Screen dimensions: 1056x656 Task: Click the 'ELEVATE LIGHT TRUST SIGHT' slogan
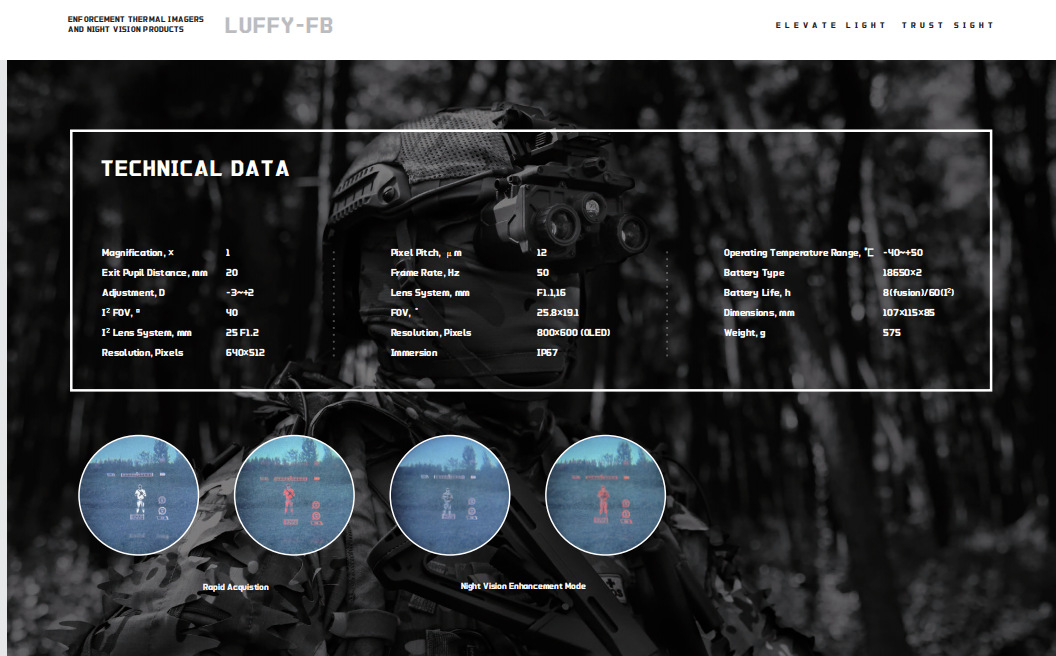(884, 25)
